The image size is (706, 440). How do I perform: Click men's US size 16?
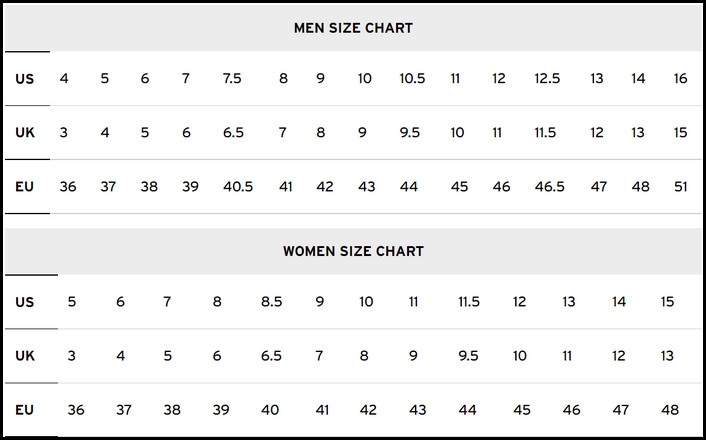click(x=680, y=78)
